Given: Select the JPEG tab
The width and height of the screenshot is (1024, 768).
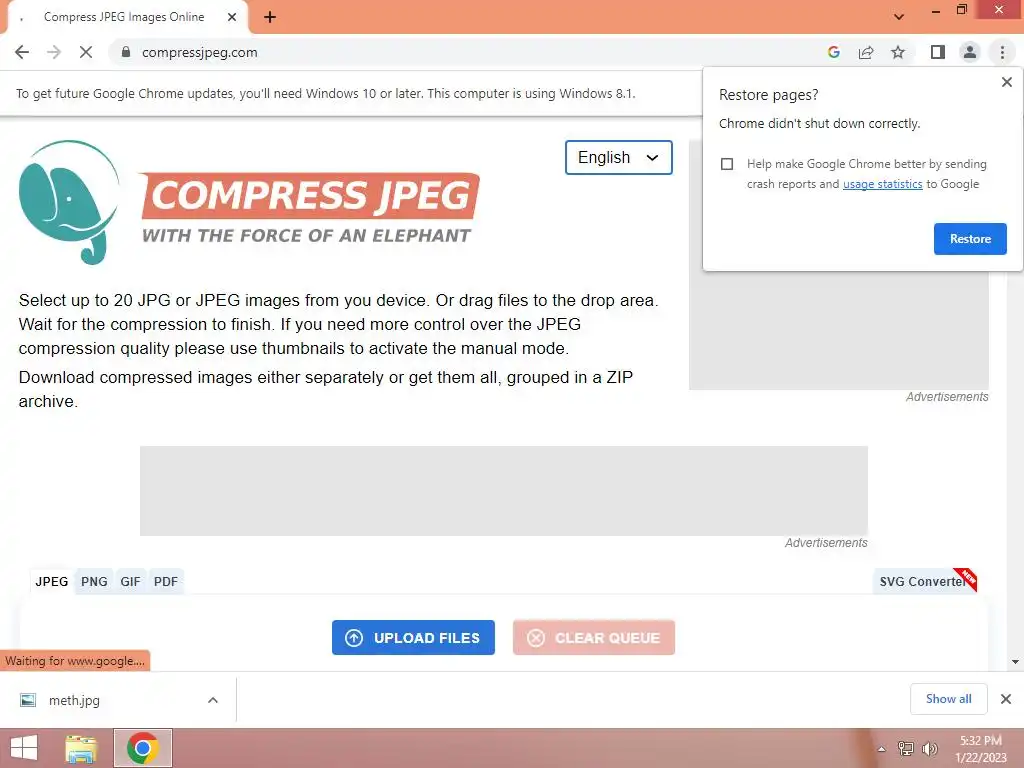Looking at the screenshot, I should [x=52, y=581].
